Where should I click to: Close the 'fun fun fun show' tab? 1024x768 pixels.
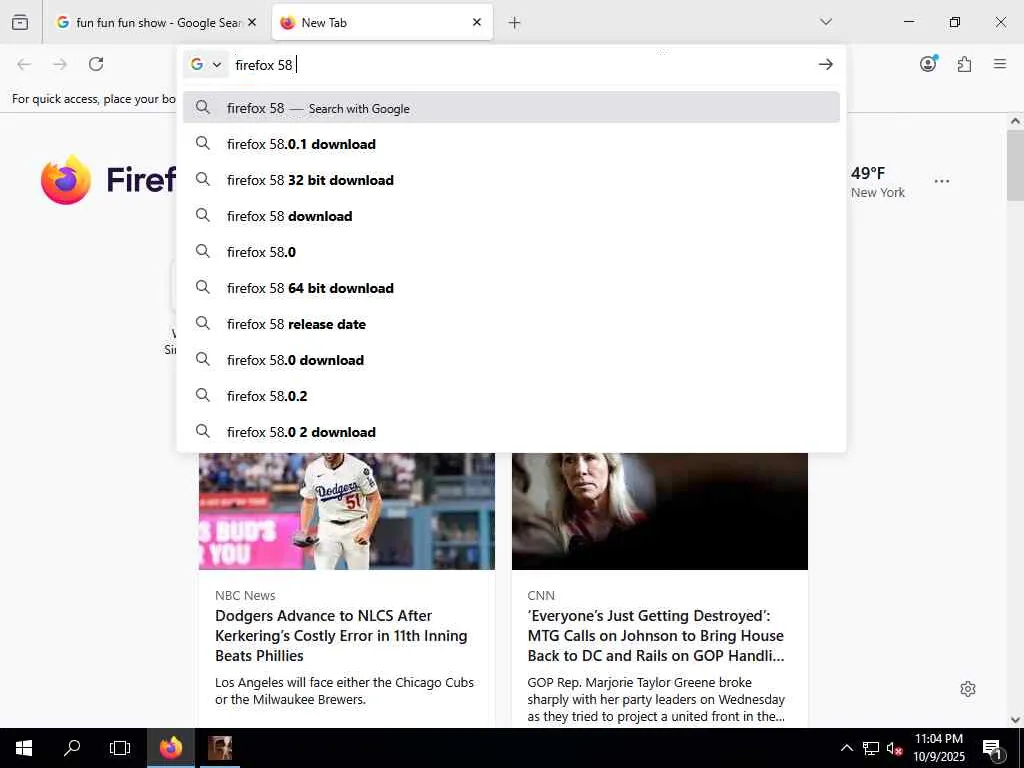click(252, 22)
